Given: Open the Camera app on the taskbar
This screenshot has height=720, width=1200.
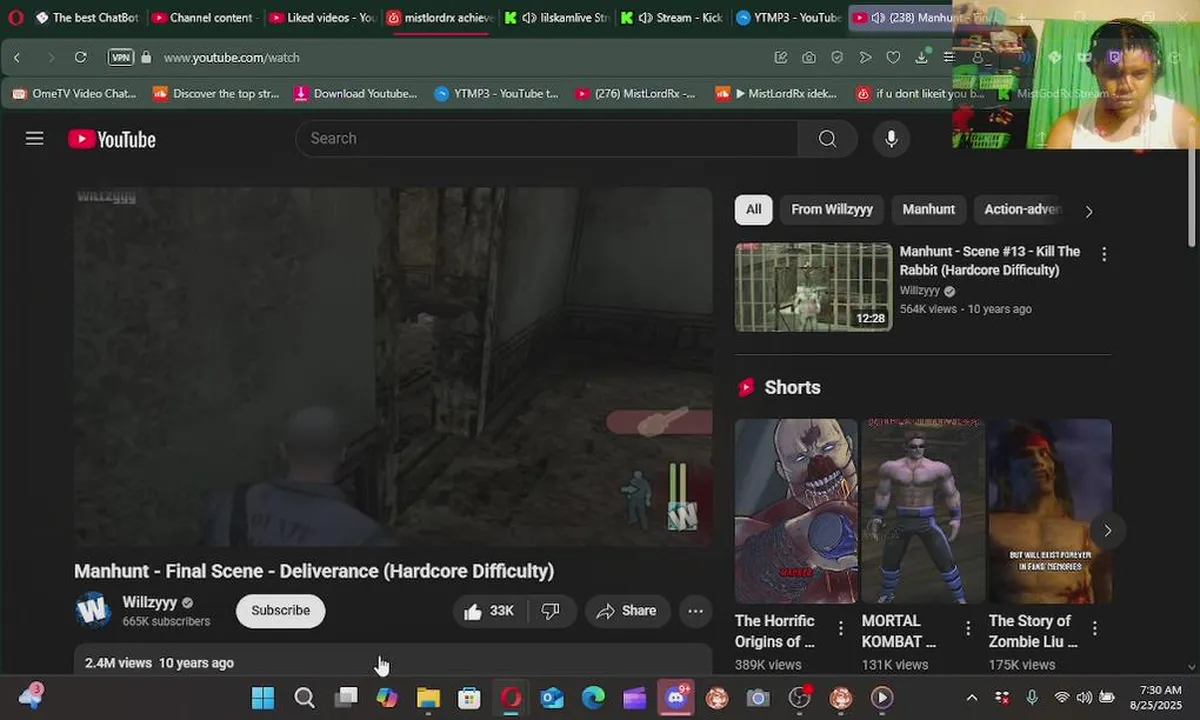Looking at the screenshot, I should click(x=758, y=697).
